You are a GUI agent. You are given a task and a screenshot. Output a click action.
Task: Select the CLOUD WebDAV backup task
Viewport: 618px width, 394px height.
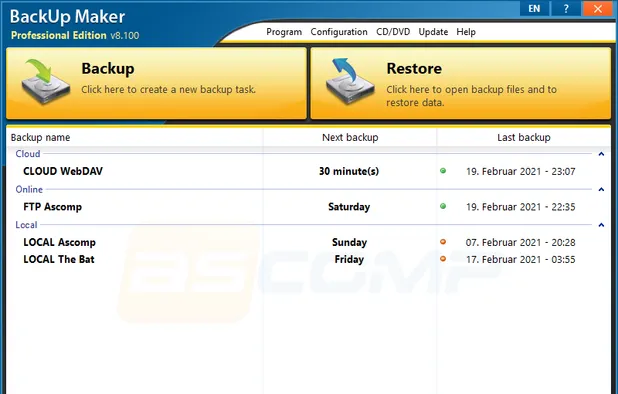(63, 171)
